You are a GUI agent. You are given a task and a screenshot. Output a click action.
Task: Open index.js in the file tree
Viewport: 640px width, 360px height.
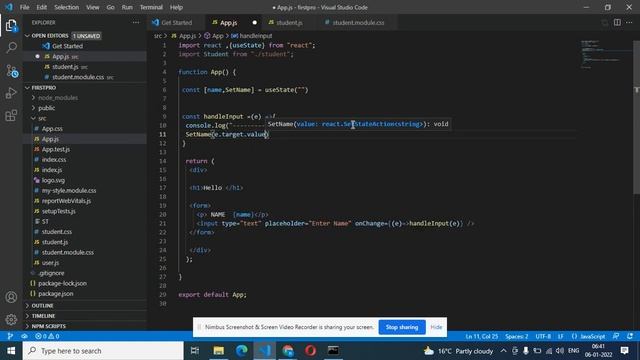[x=52, y=170]
